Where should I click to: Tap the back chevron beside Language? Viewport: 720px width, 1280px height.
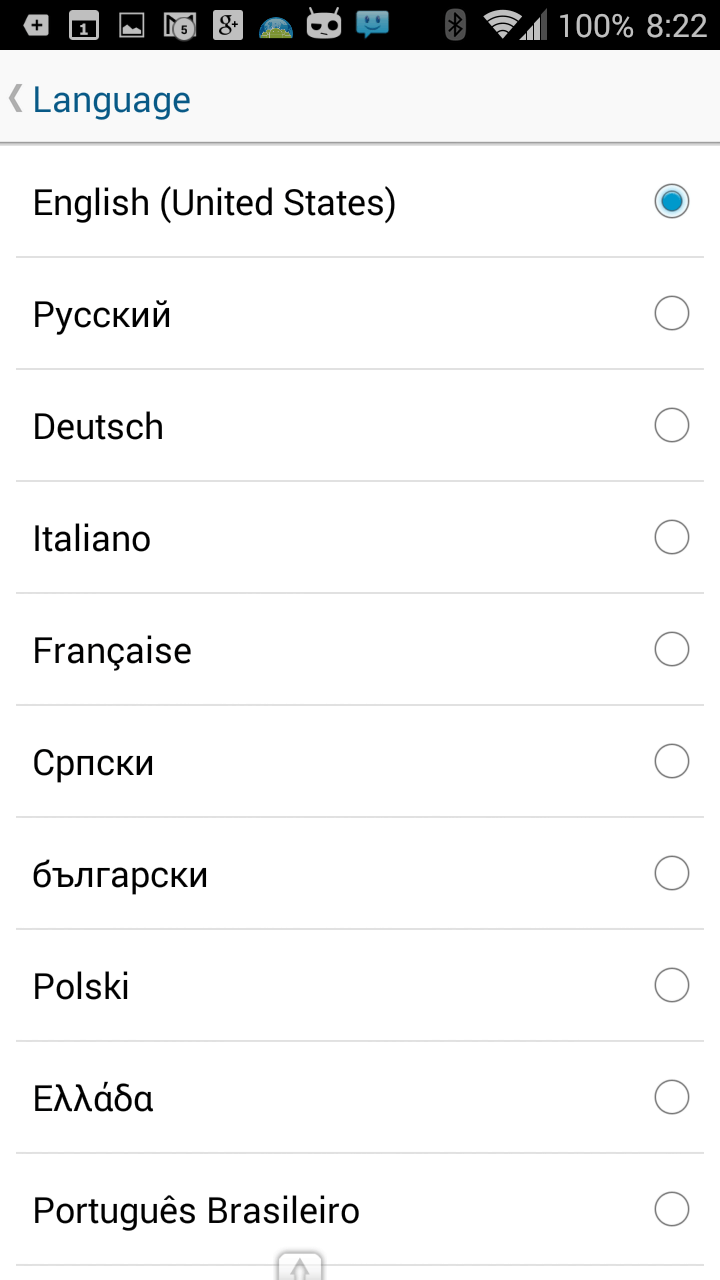14,99
